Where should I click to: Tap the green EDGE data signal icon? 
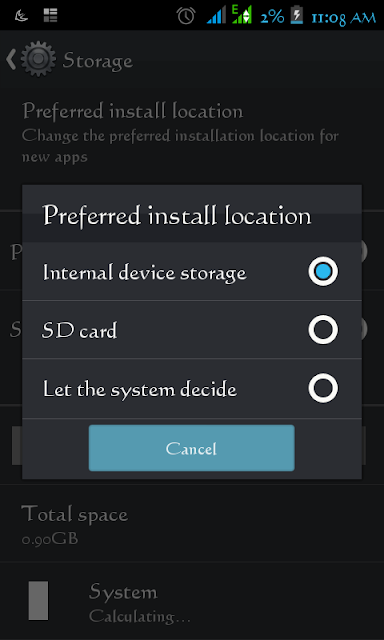(x=242, y=15)
